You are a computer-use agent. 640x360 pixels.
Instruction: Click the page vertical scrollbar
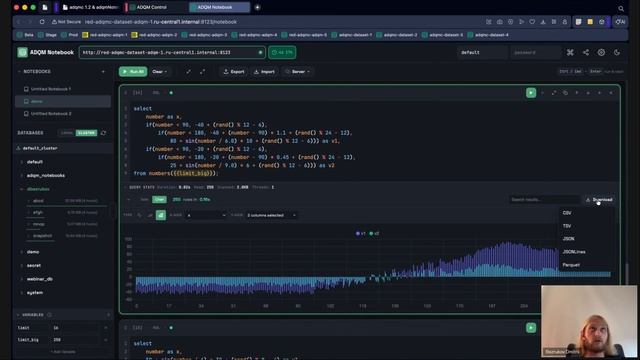[x=628, y=273]
